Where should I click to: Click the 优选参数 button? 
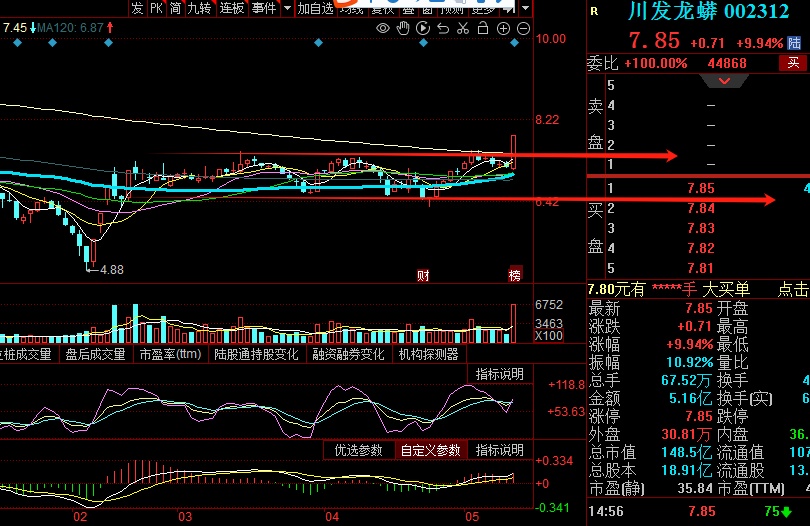click(359, 450)
